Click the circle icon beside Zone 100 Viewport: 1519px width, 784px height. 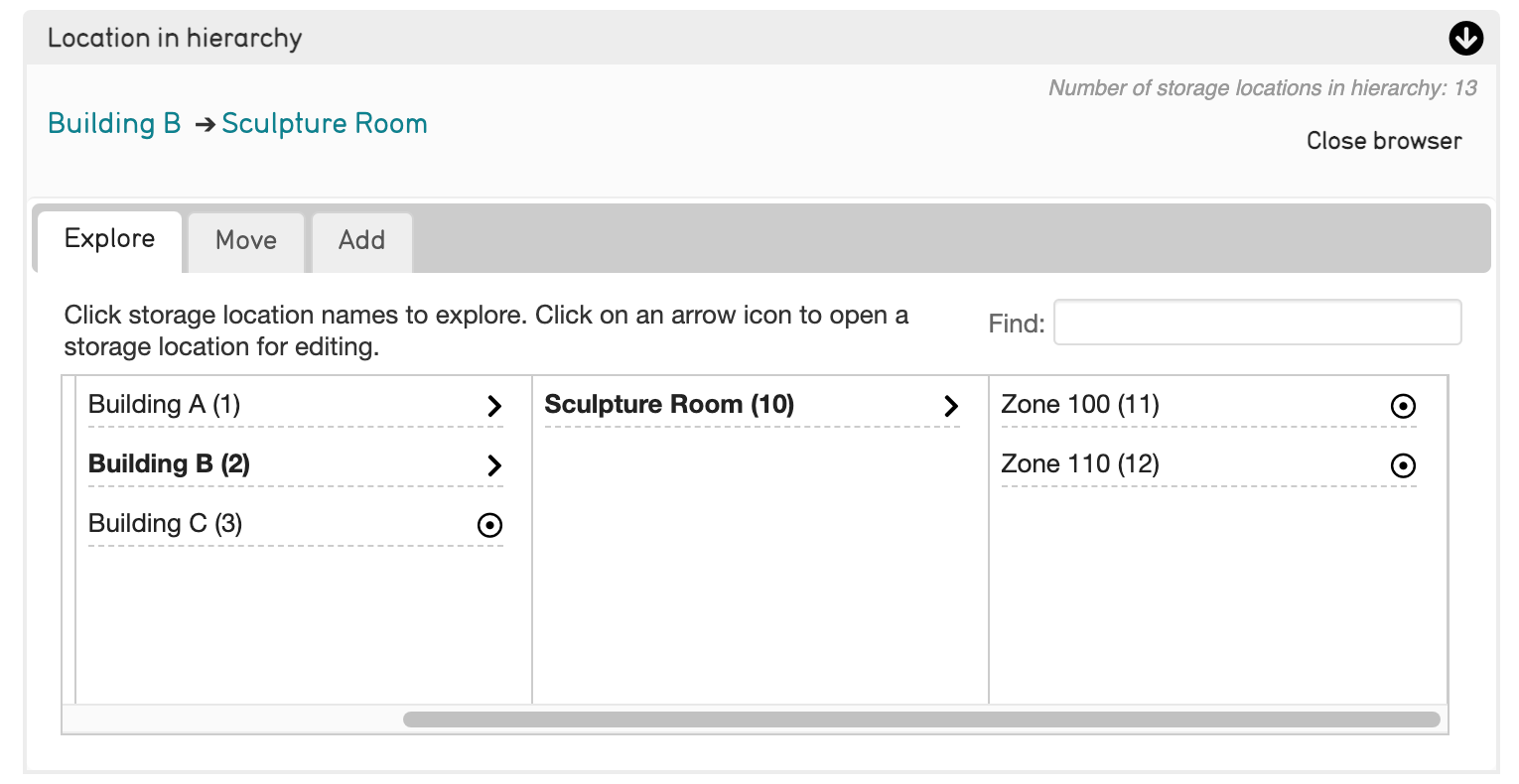tap(1403, 406)
